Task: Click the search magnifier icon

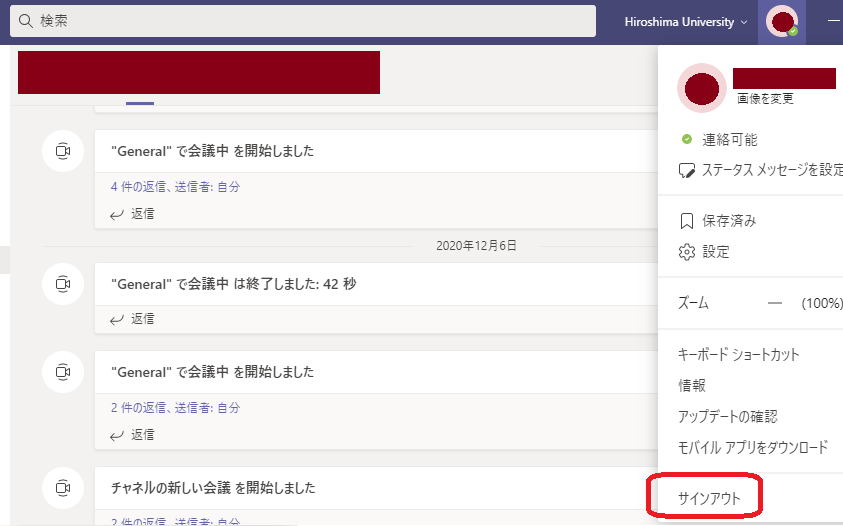Action: point(25,21)
